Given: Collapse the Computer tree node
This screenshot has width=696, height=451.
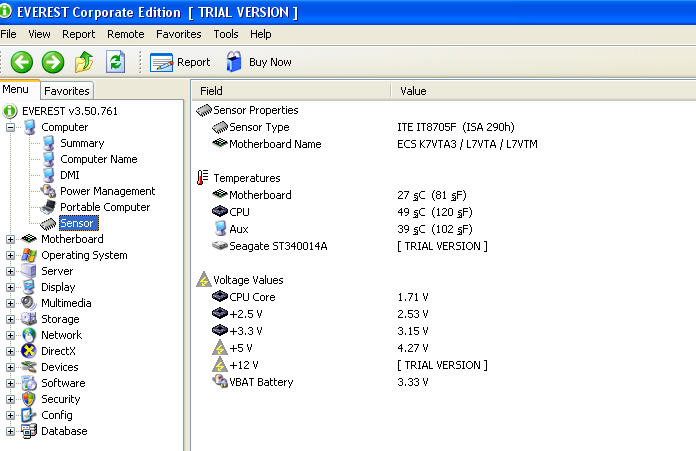Looking at the screenshot, I should click(x=10, y=127).
